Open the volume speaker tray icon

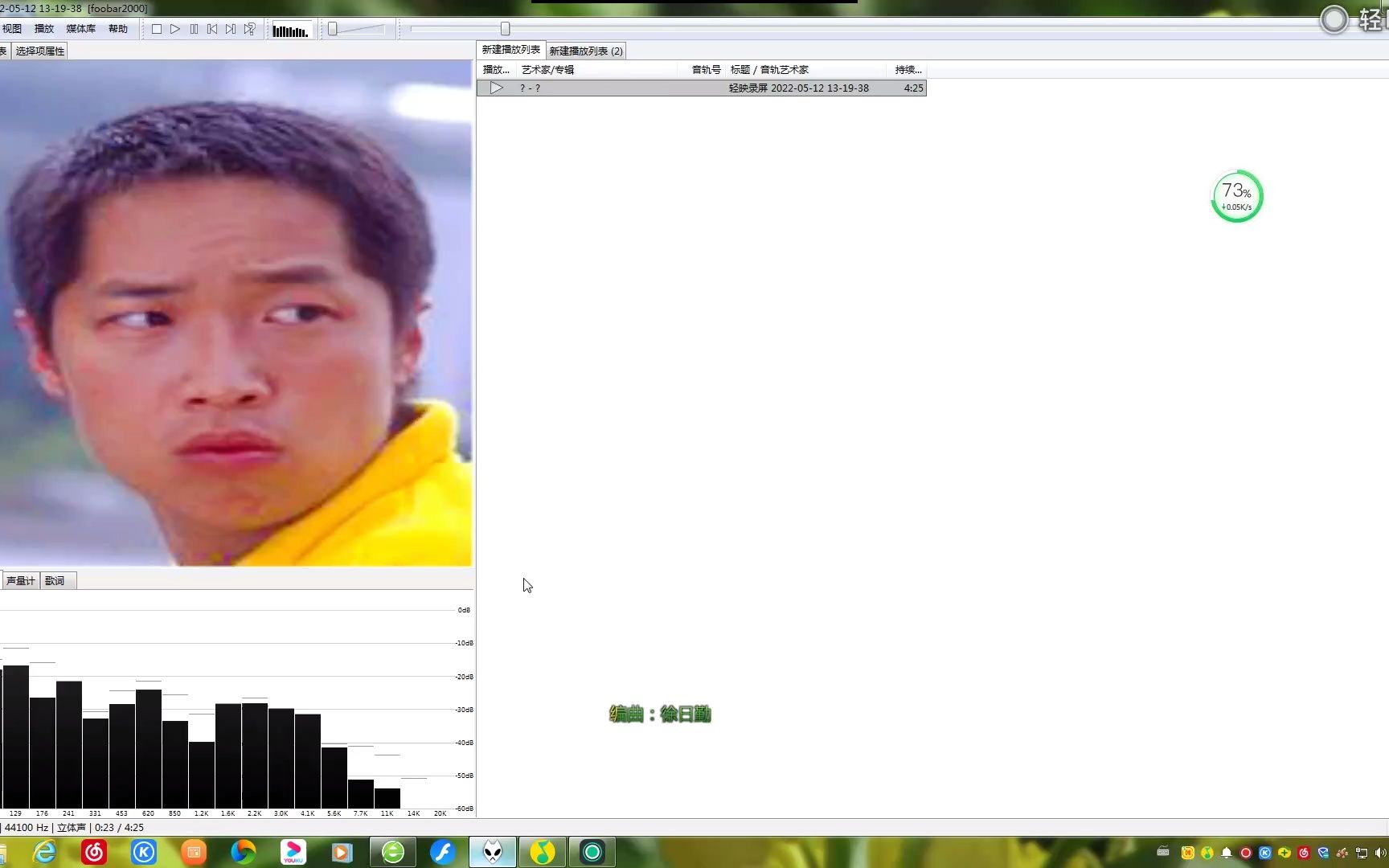point(1381,853)
